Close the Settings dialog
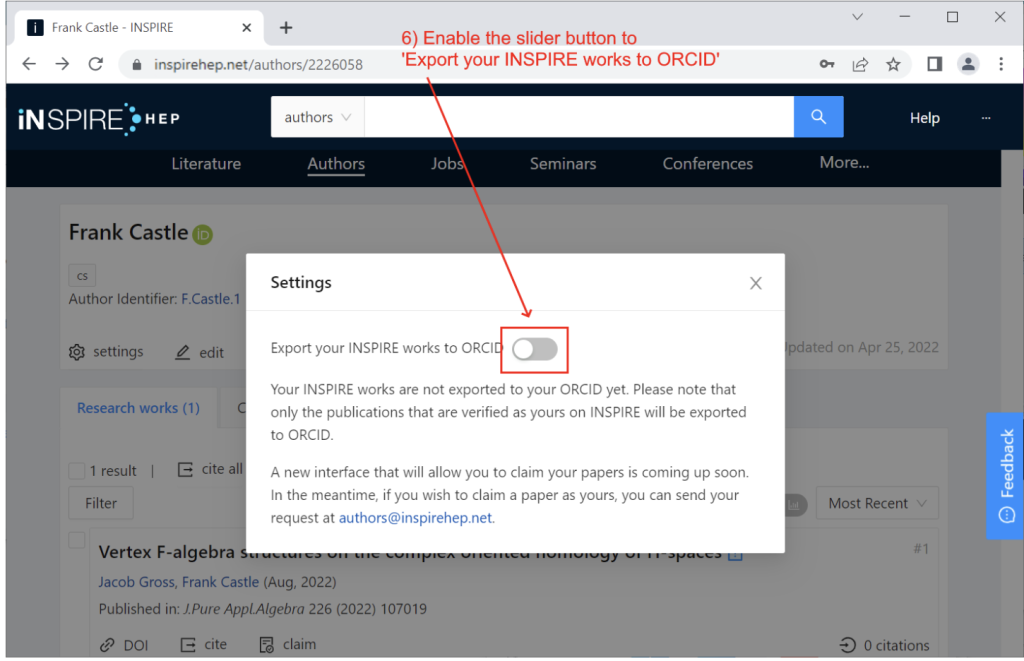The height and width of the screenshot is (661, 1024). [x=756, y=283]
